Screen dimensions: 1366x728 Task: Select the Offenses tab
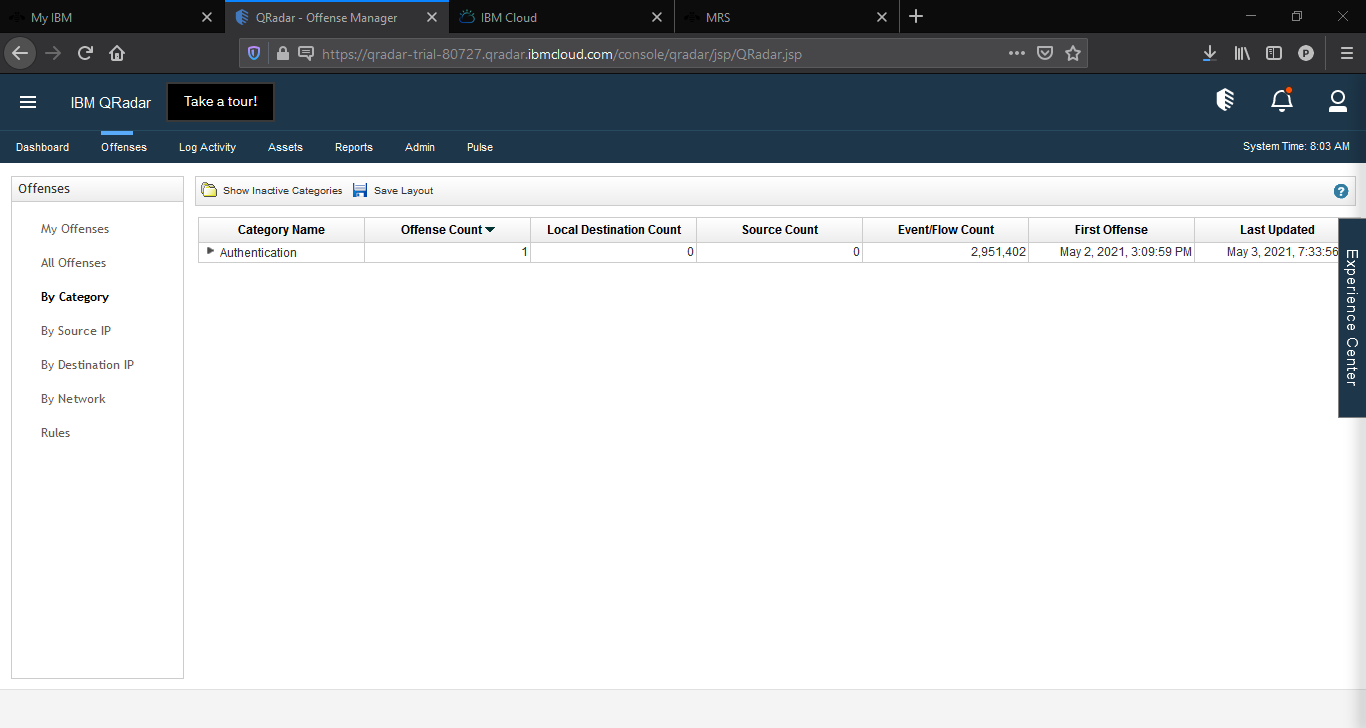[124, 147]
